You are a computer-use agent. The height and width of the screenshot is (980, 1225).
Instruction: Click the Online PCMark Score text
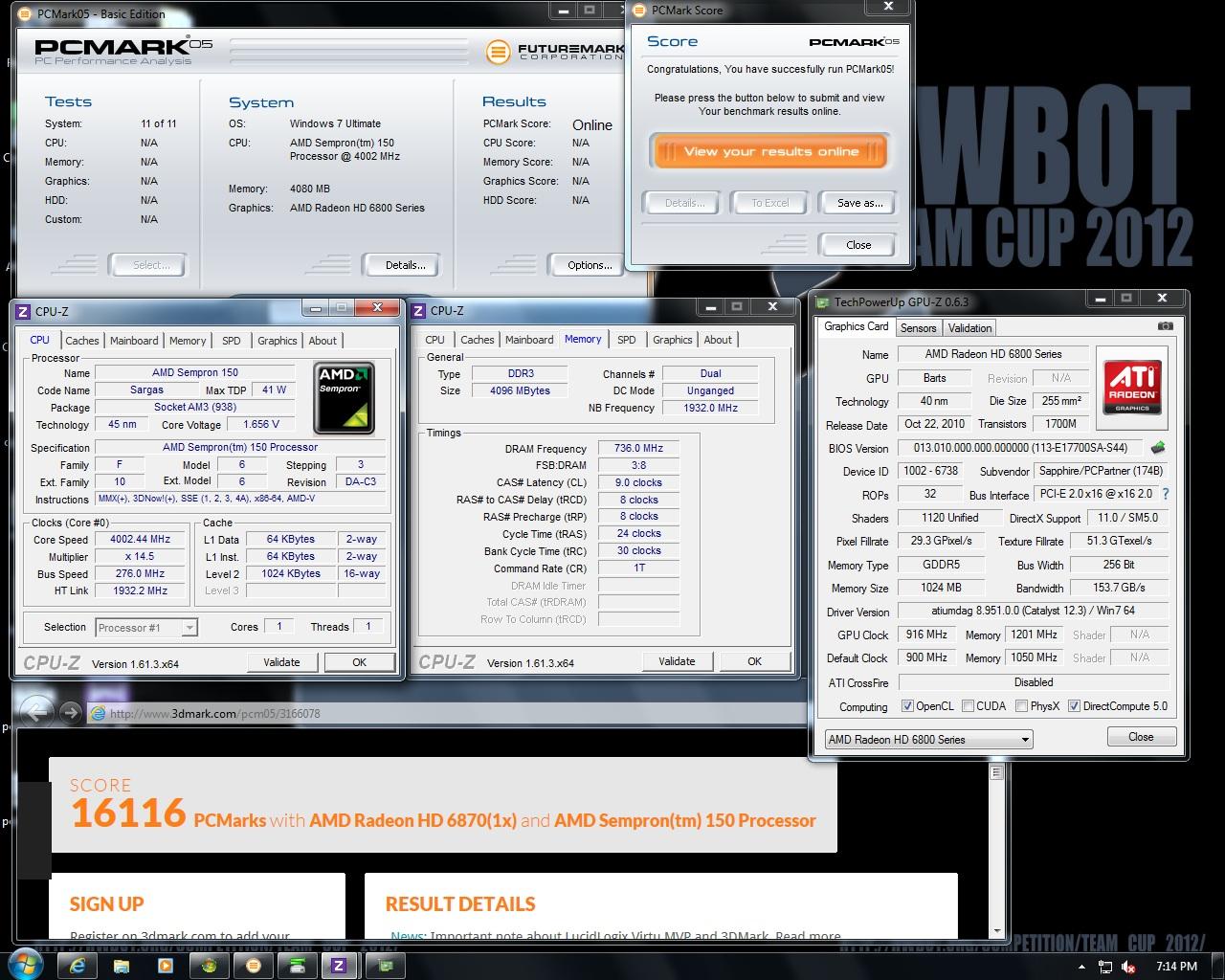592,125
